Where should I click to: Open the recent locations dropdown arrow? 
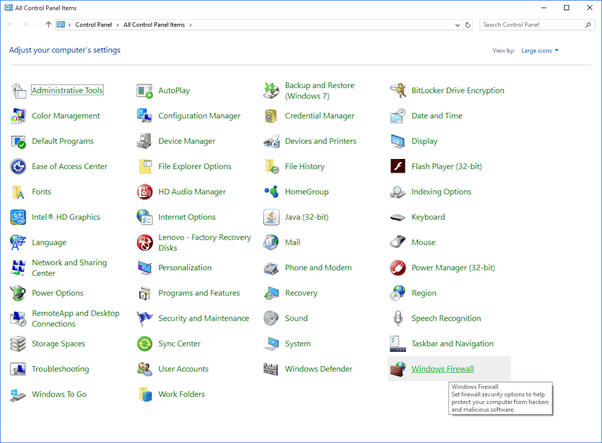point(37,25)
